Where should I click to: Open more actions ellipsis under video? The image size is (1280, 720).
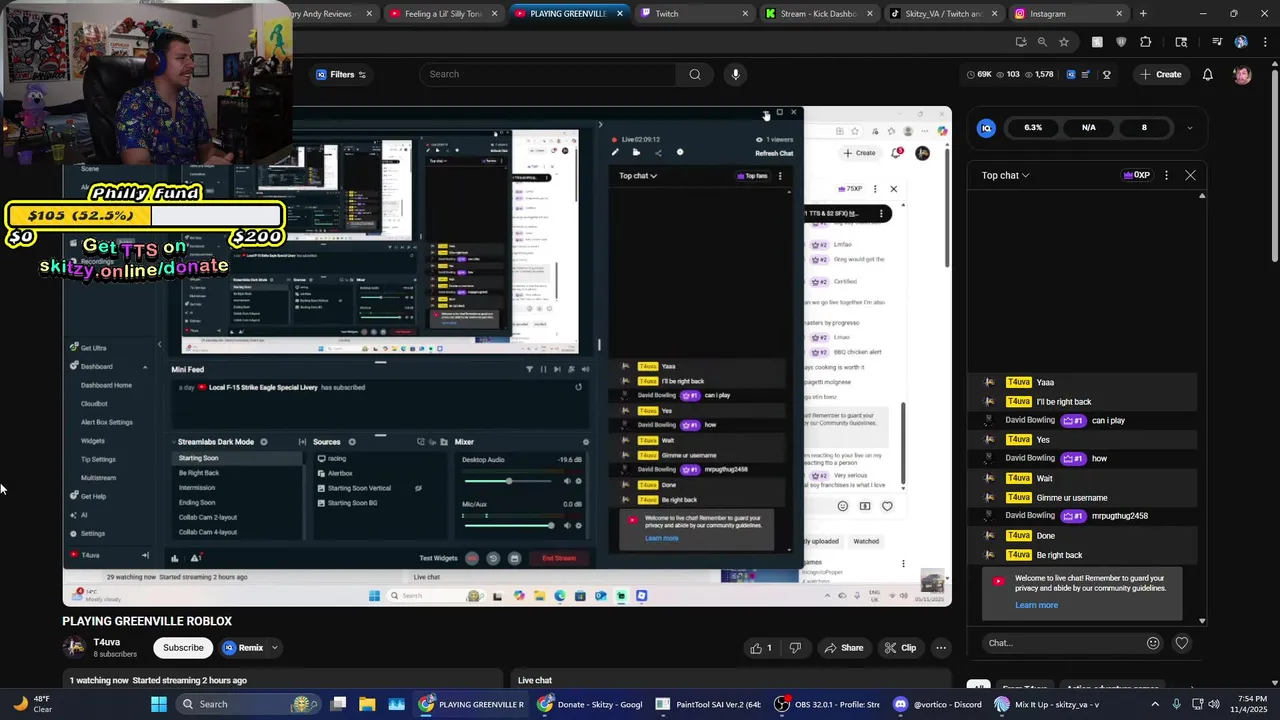click(x=941, y=648)
